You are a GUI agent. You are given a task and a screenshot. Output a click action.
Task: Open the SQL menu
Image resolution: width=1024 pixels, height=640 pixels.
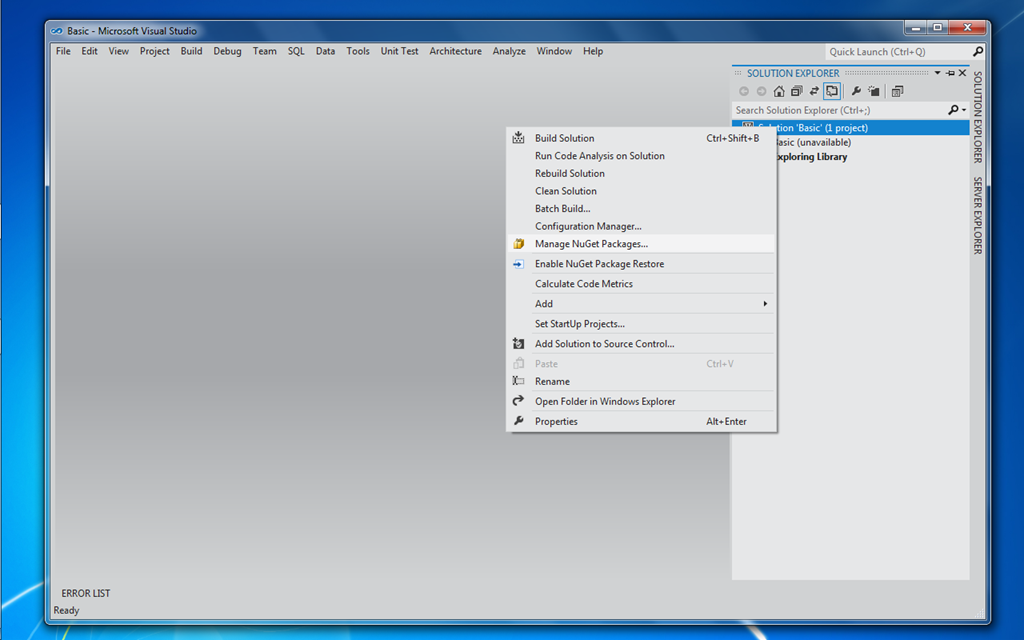point(296,51)
